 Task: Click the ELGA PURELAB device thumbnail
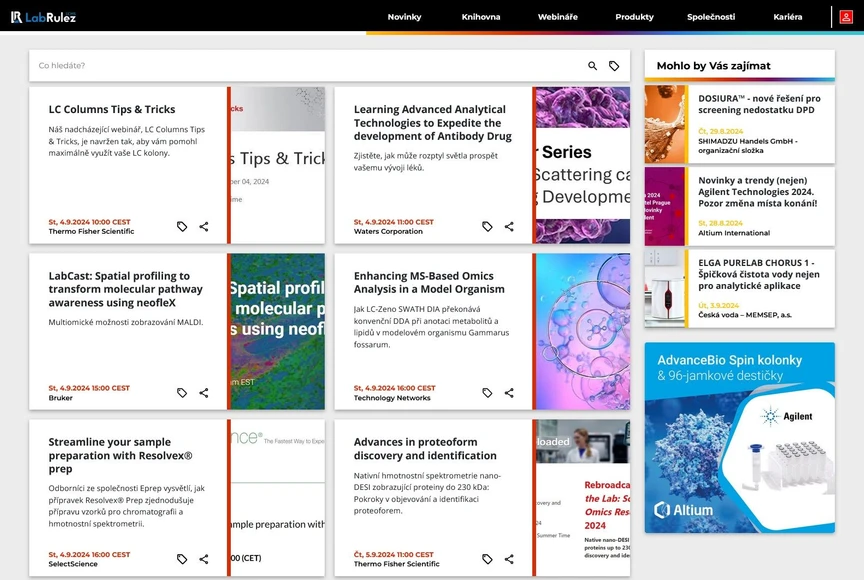(665, 289)
